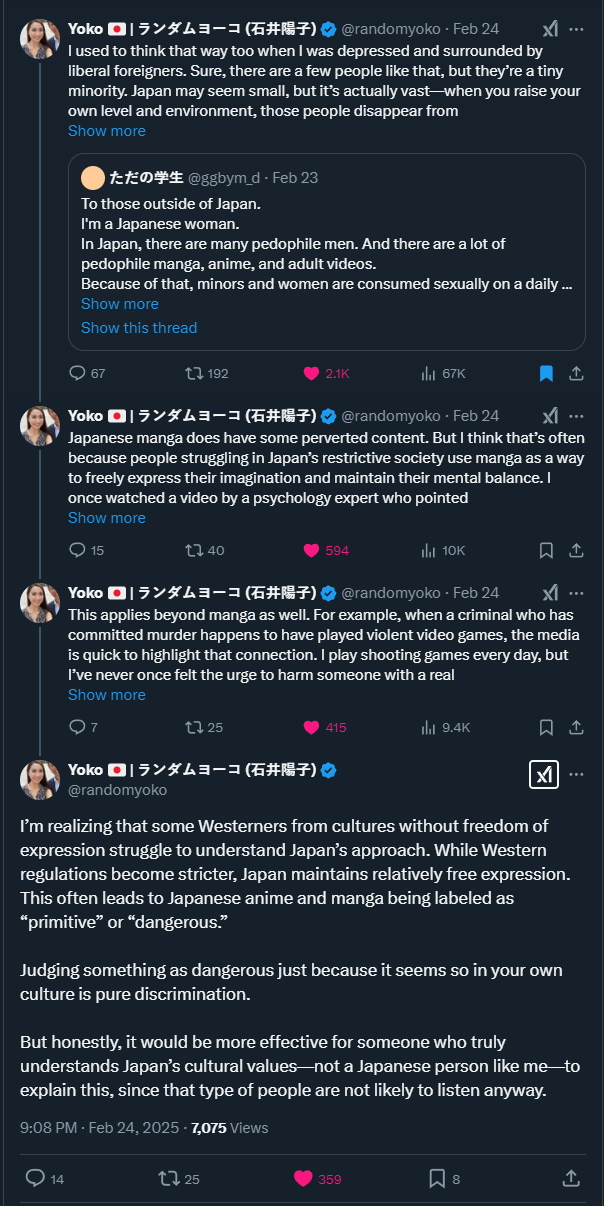Repost the tweet with 192 reposts

pos(195,373)
